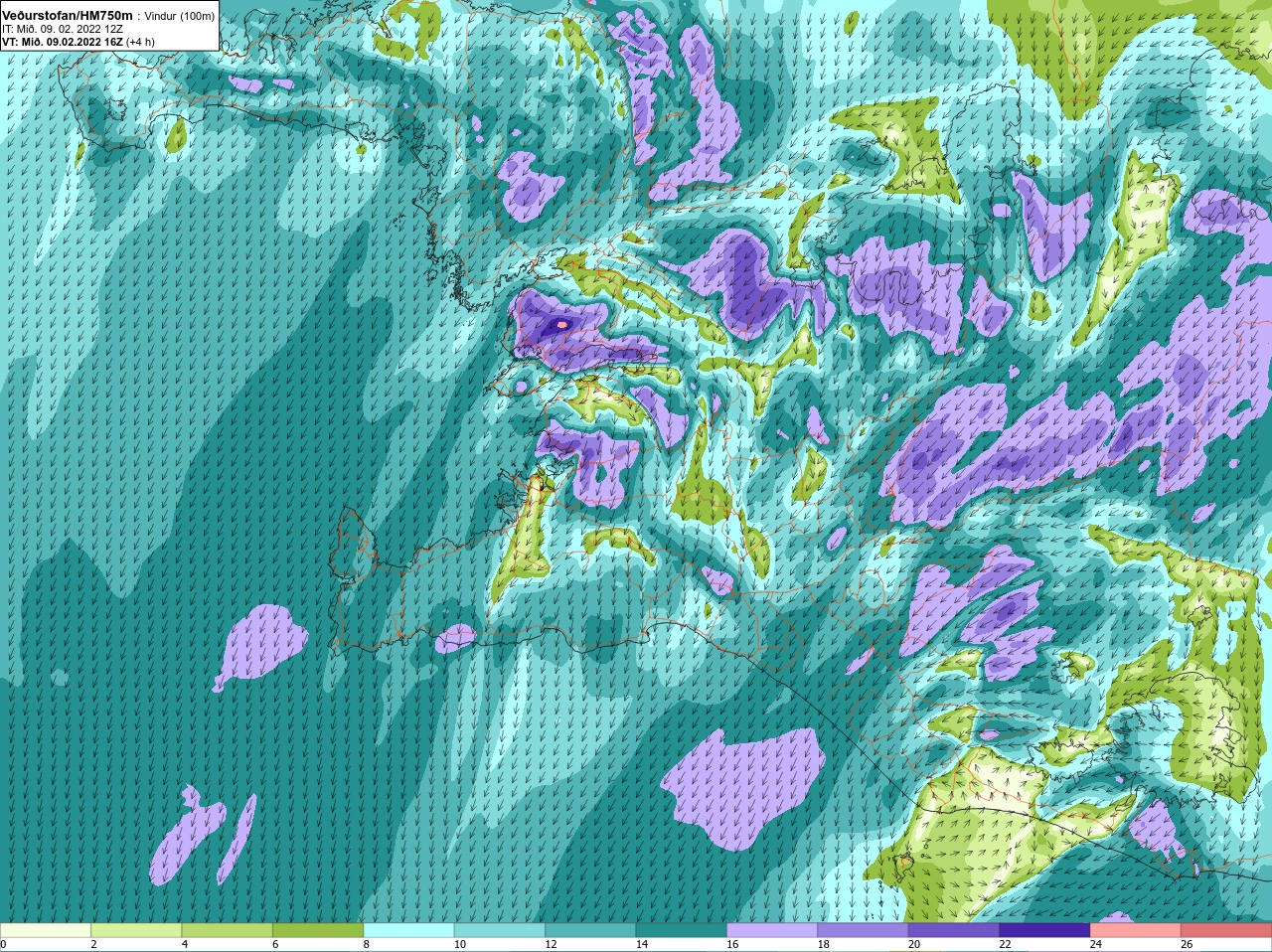Select the 26+ salmon red legend swatch

[1226, 931]
